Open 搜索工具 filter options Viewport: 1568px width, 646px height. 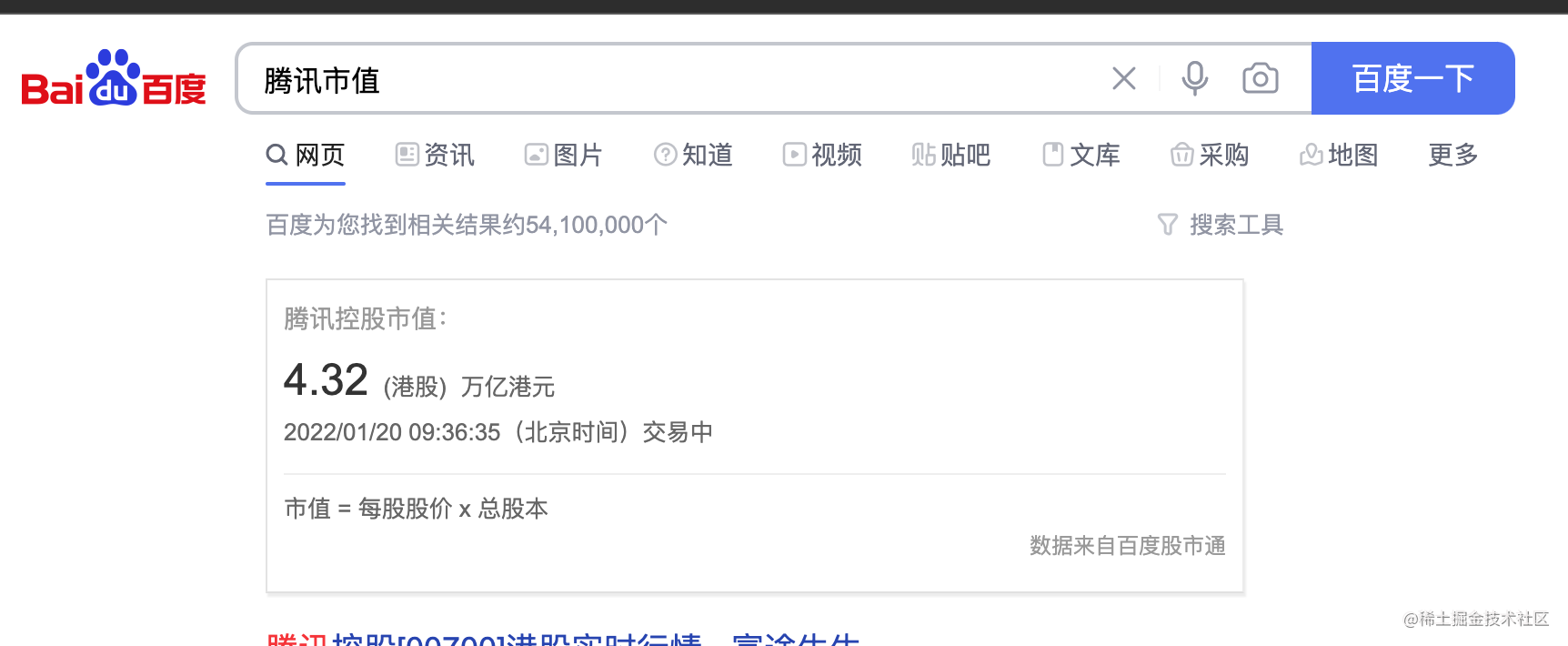point(1220,225)
